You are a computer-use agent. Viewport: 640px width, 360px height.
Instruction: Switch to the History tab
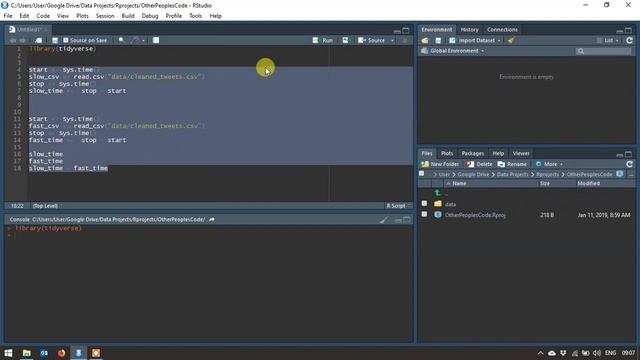(x=469, y=30)
